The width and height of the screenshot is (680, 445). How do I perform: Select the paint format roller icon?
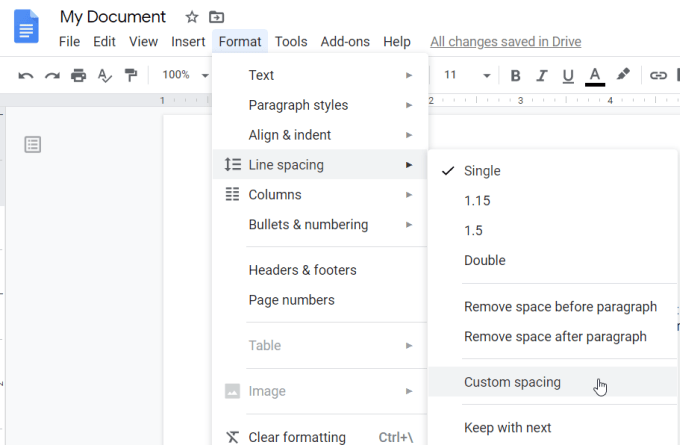[130, 75]
